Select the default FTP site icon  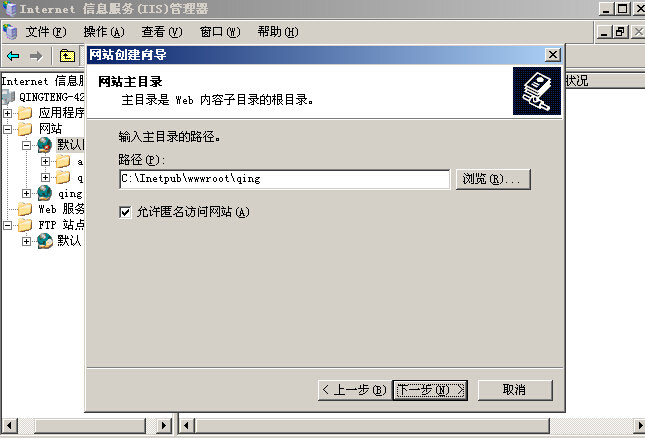pyautogui.click(x=44, y=241)
